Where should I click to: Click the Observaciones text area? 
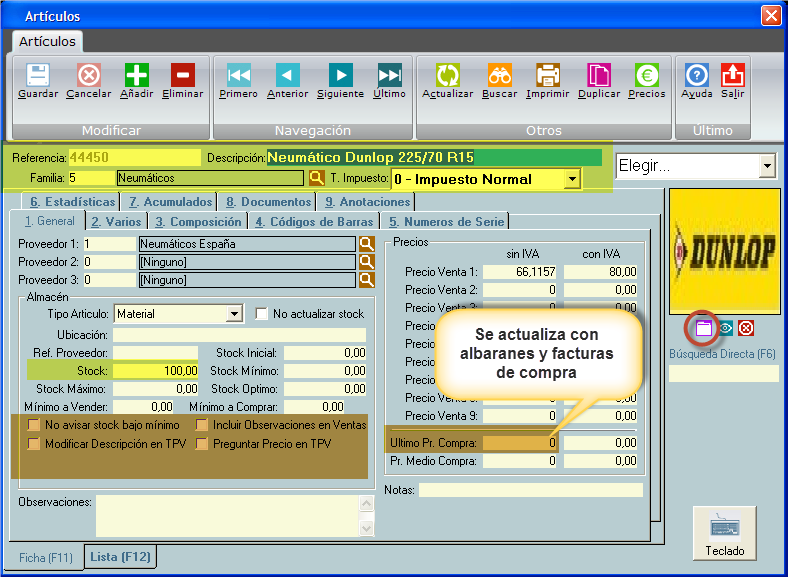click(228, 516)
